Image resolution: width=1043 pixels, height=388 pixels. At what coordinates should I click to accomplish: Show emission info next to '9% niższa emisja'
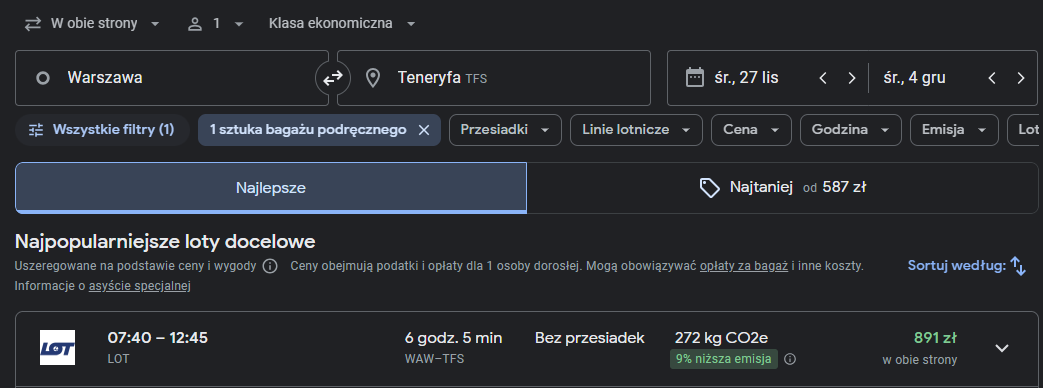pos(790,359)
